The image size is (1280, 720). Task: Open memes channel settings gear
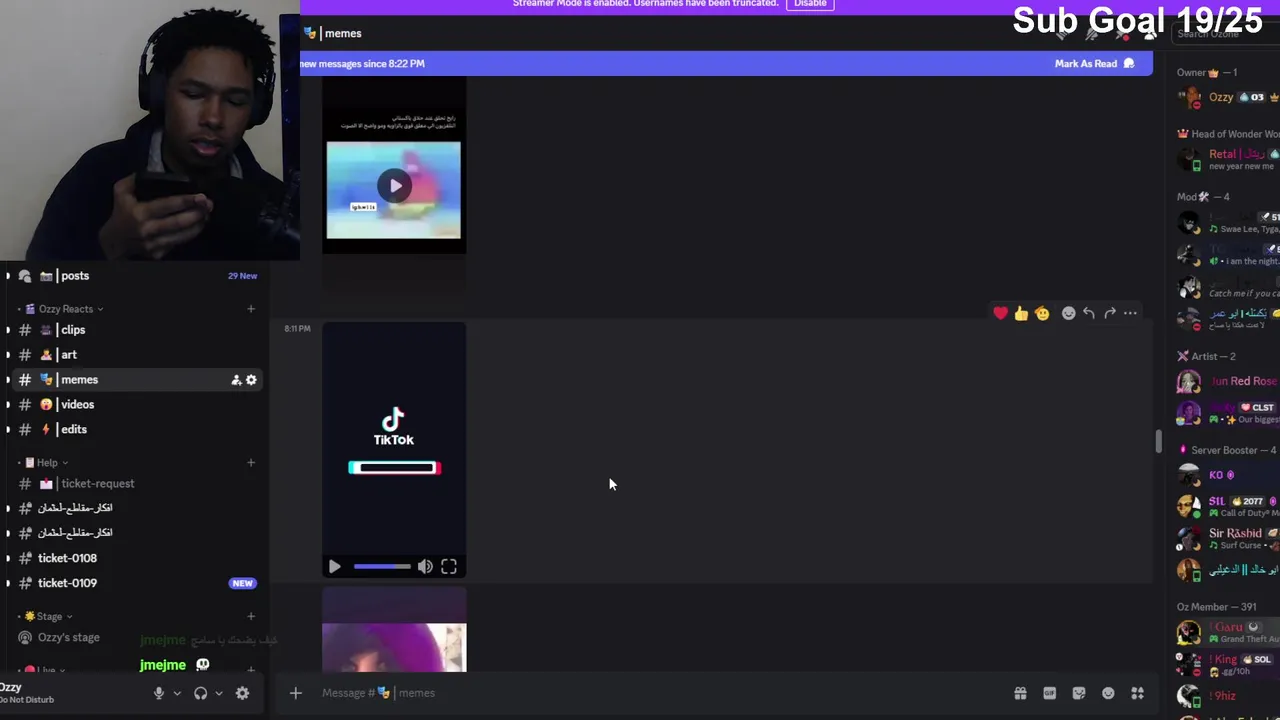pyautogui.click(x=251, y=380)
